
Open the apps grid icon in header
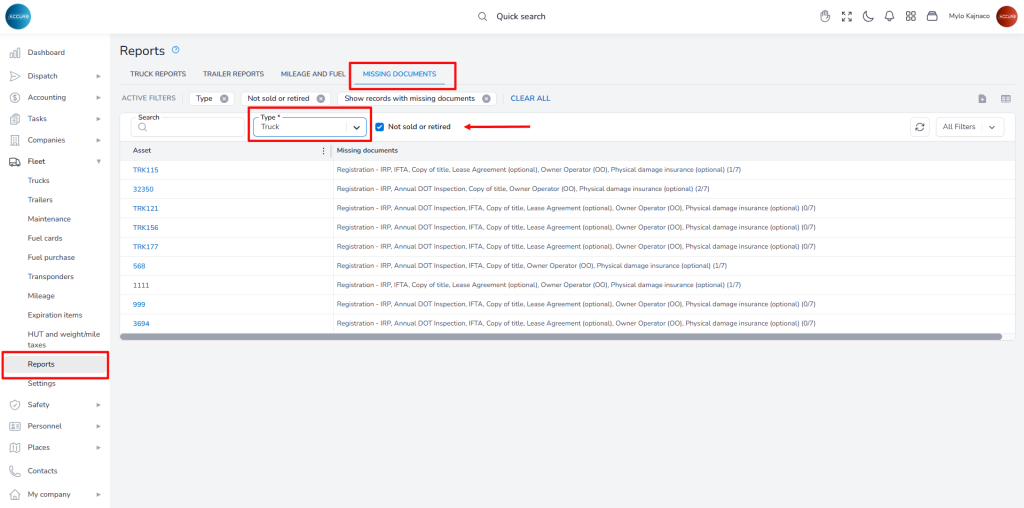pyautogui.click(x=911, y=16)
